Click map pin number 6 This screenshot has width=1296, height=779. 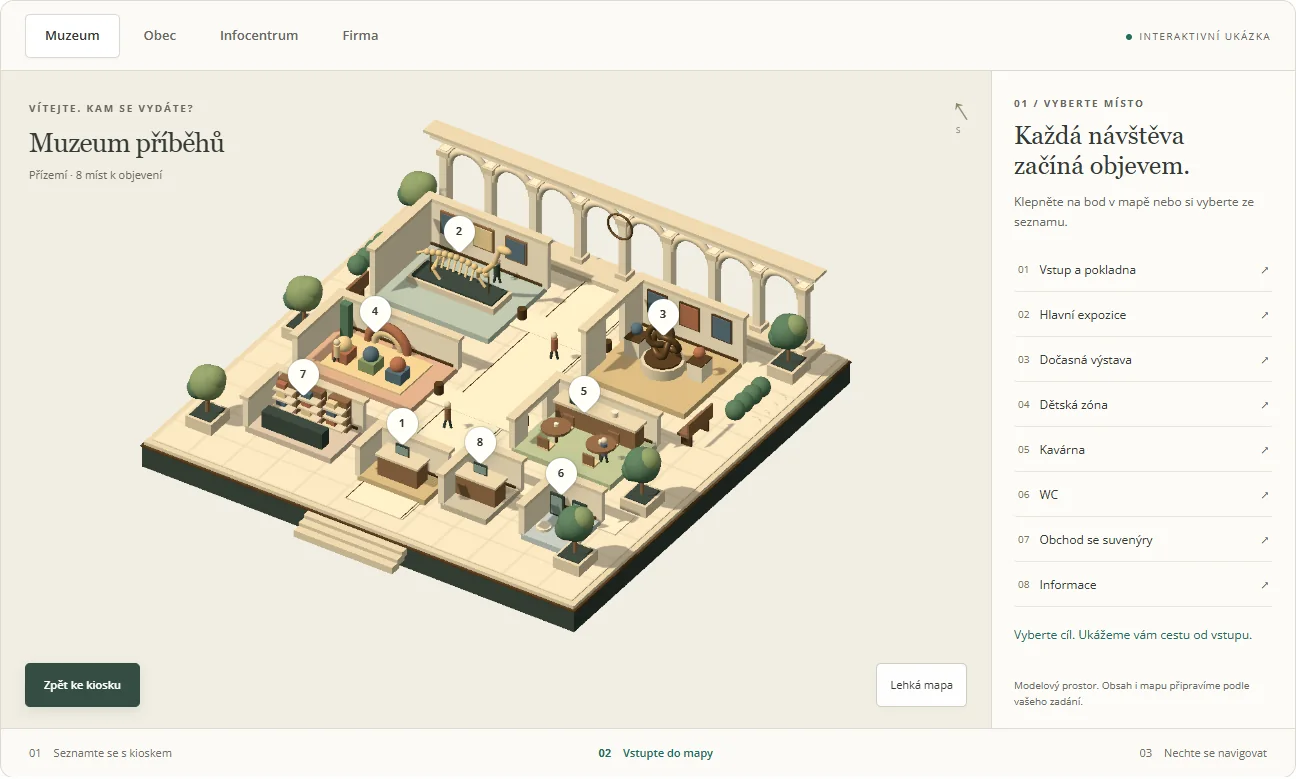[561, 476]
